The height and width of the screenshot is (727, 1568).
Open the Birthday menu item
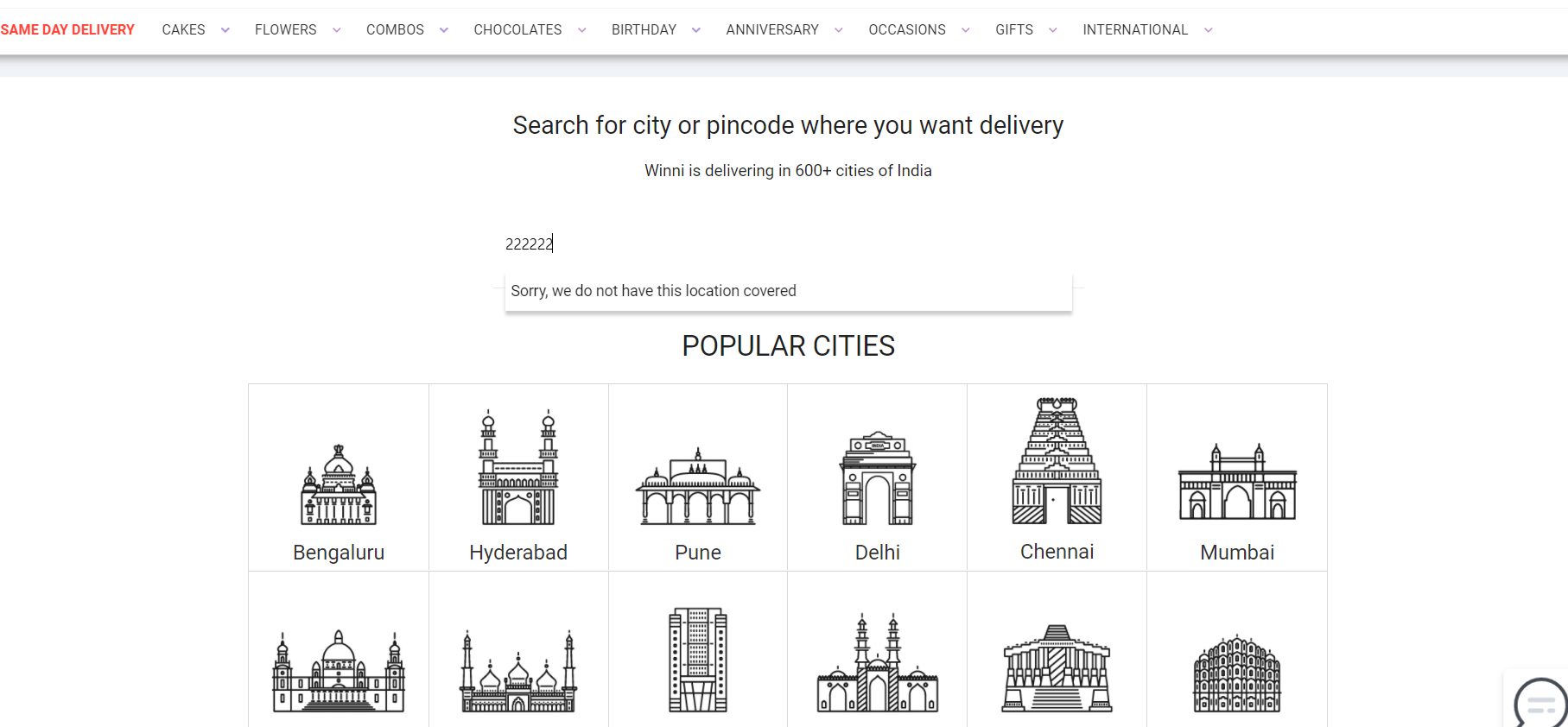[x=644, y=30]
